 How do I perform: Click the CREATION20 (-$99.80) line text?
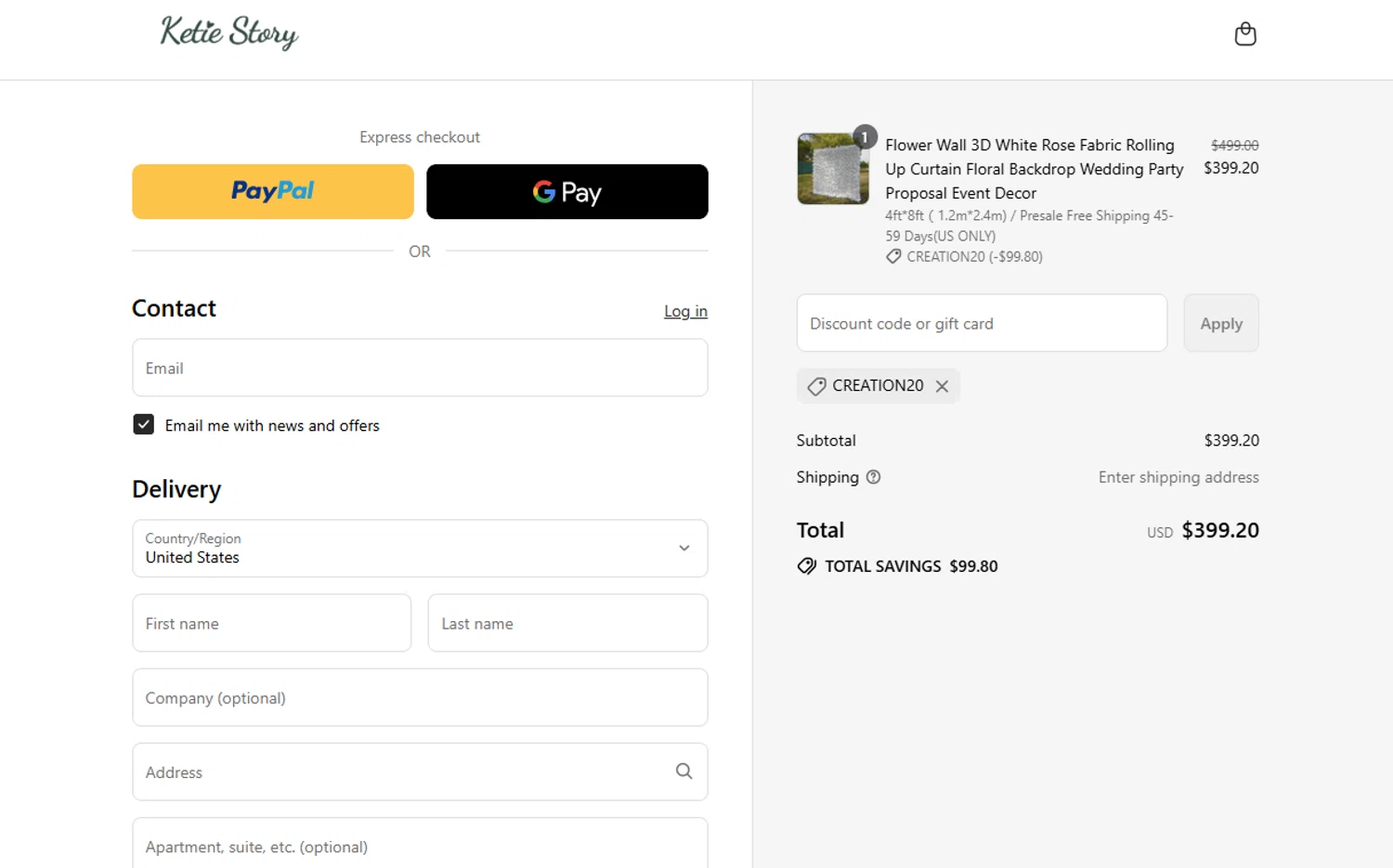pos(974,256)
